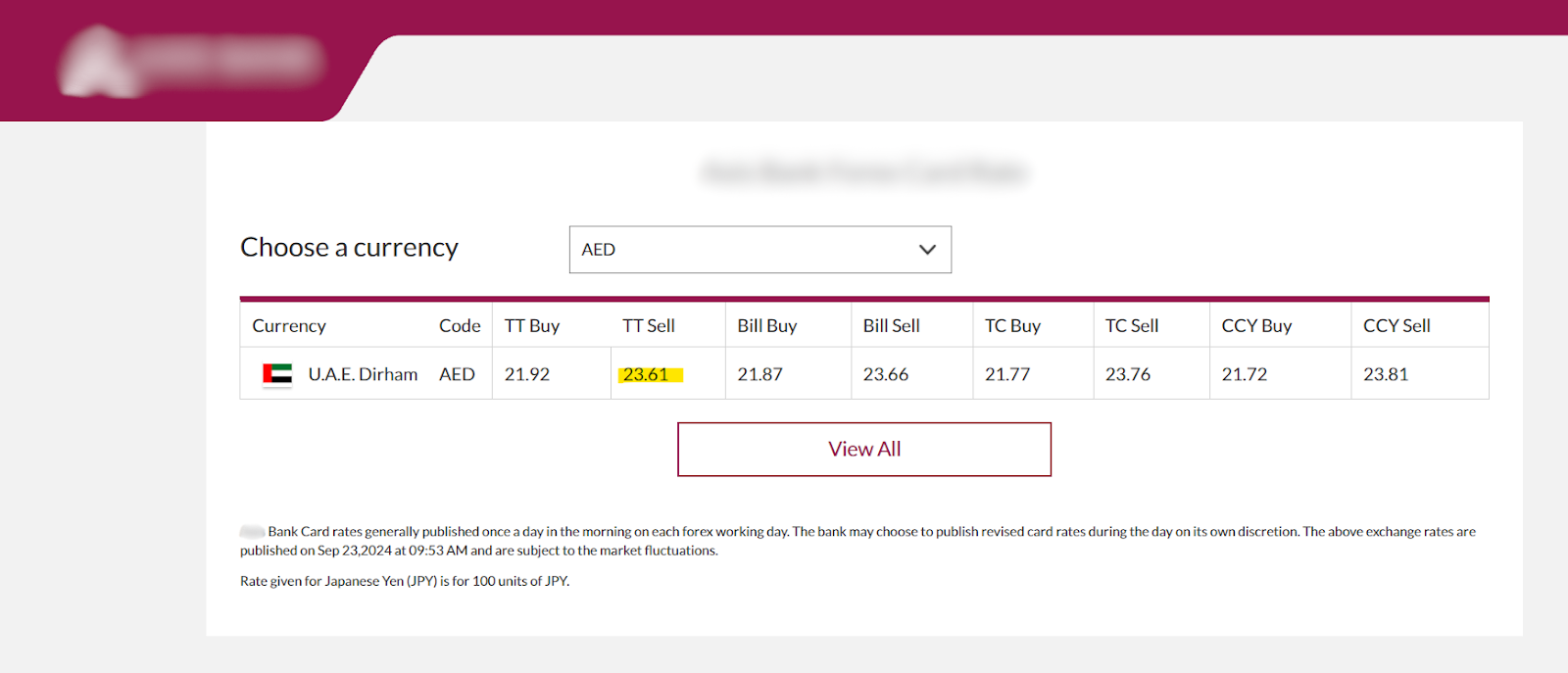This screenshot has width=1568, height=673.
Task: Click the Bank Card rates disclaimer paragraph
Action: [x=857, y=541]
